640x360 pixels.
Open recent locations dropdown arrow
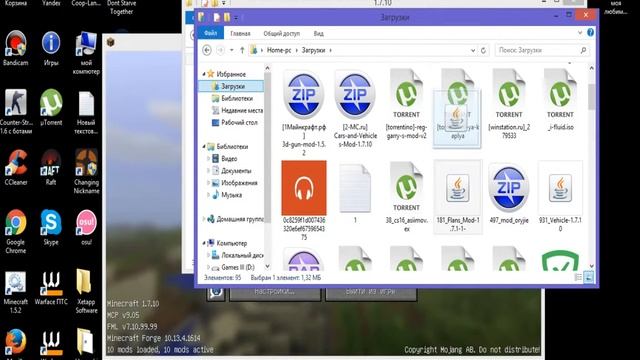[231, 50]
